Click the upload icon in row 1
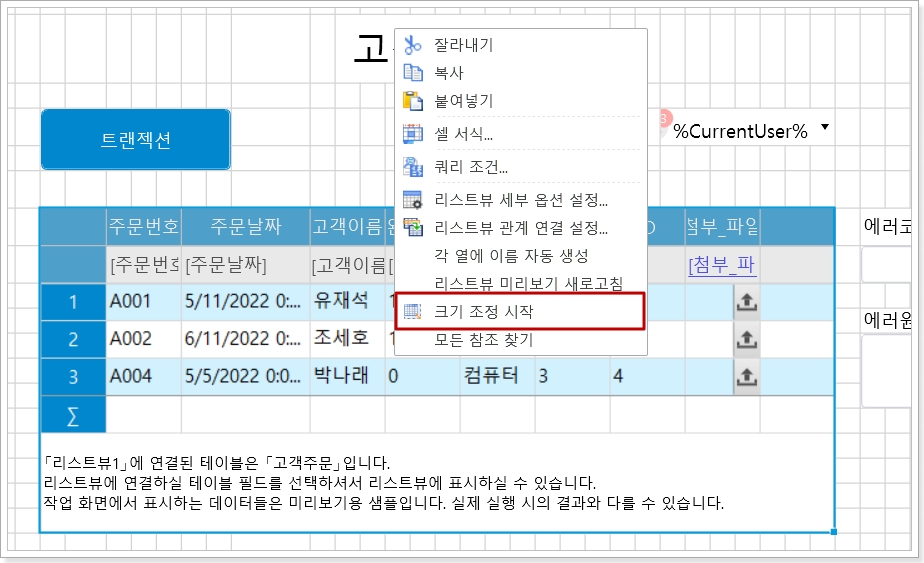This screenshot has width=924, height=563. pyautogui.click(x=746, y=302)
